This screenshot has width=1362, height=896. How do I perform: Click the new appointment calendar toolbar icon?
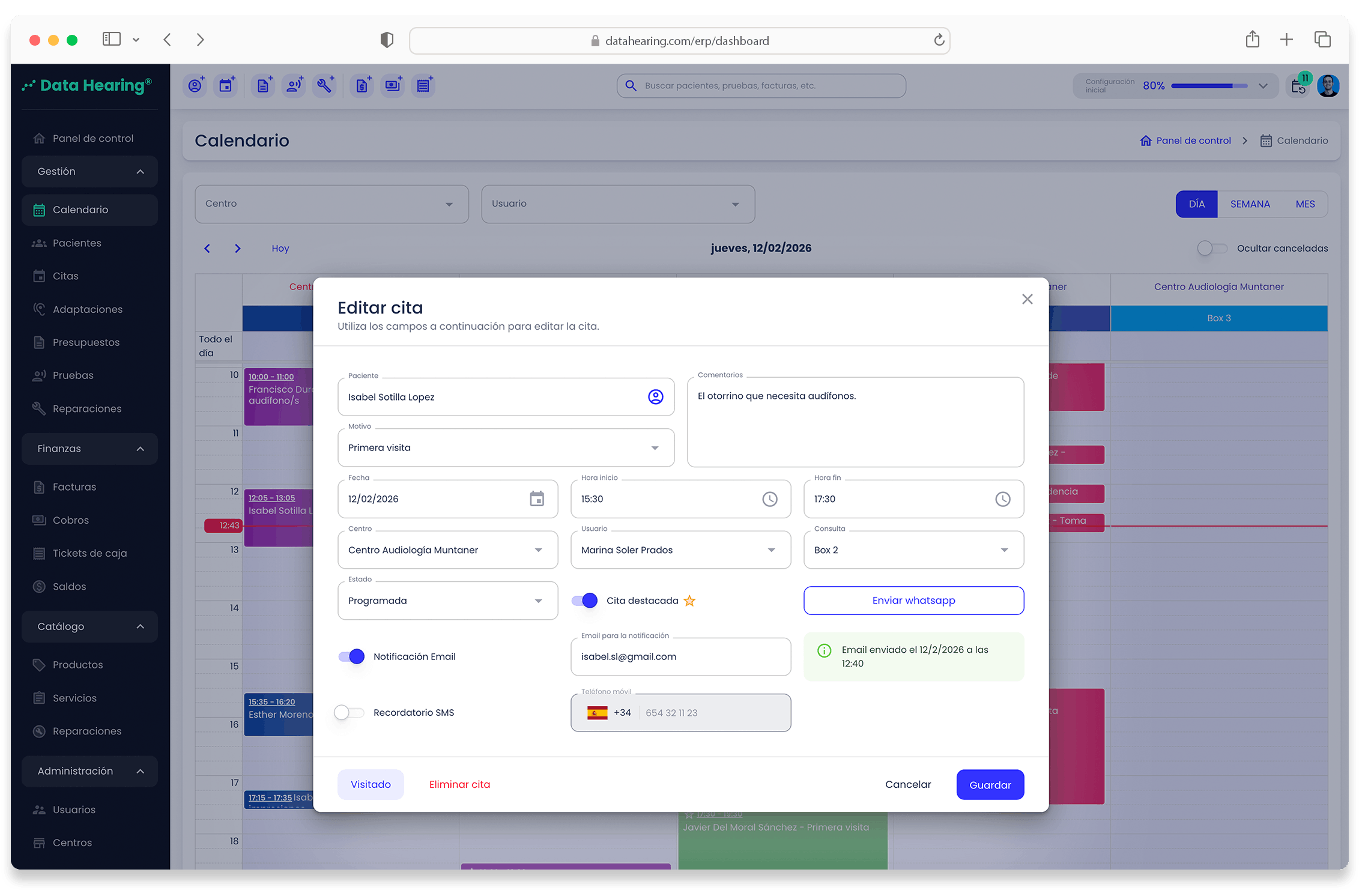226,86
